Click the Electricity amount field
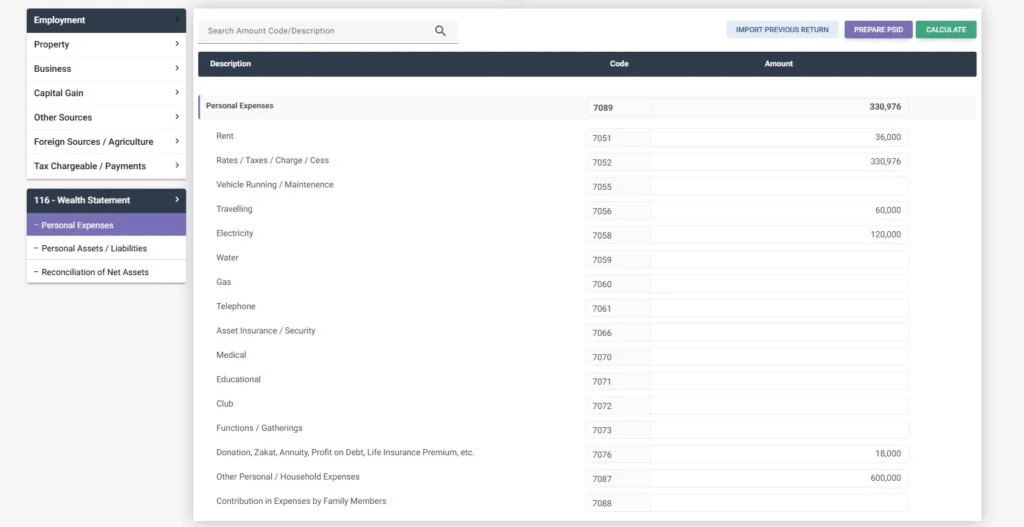Image resolution: width=1024 pixels, height=527 pixels. coord(779,234)
